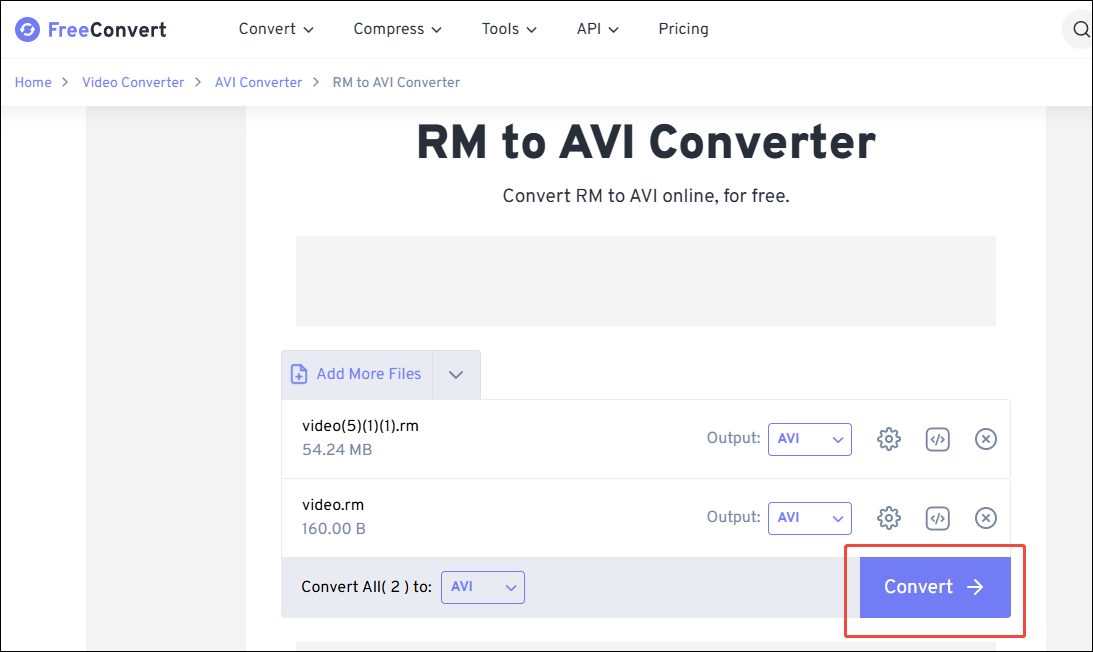
Task: Open output format dropdown for video.rm
Action: point(810,518)
